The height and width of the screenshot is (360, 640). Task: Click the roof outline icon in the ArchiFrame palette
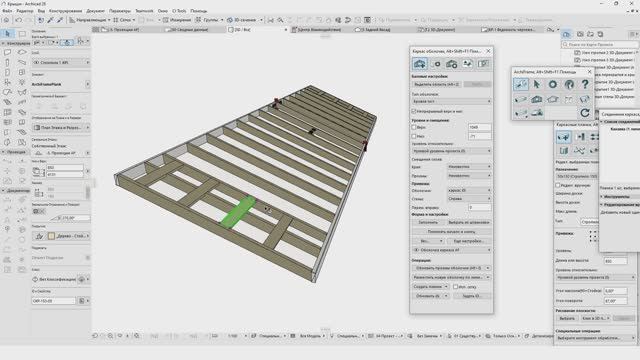pyautogui.click(x=553, y=99)
